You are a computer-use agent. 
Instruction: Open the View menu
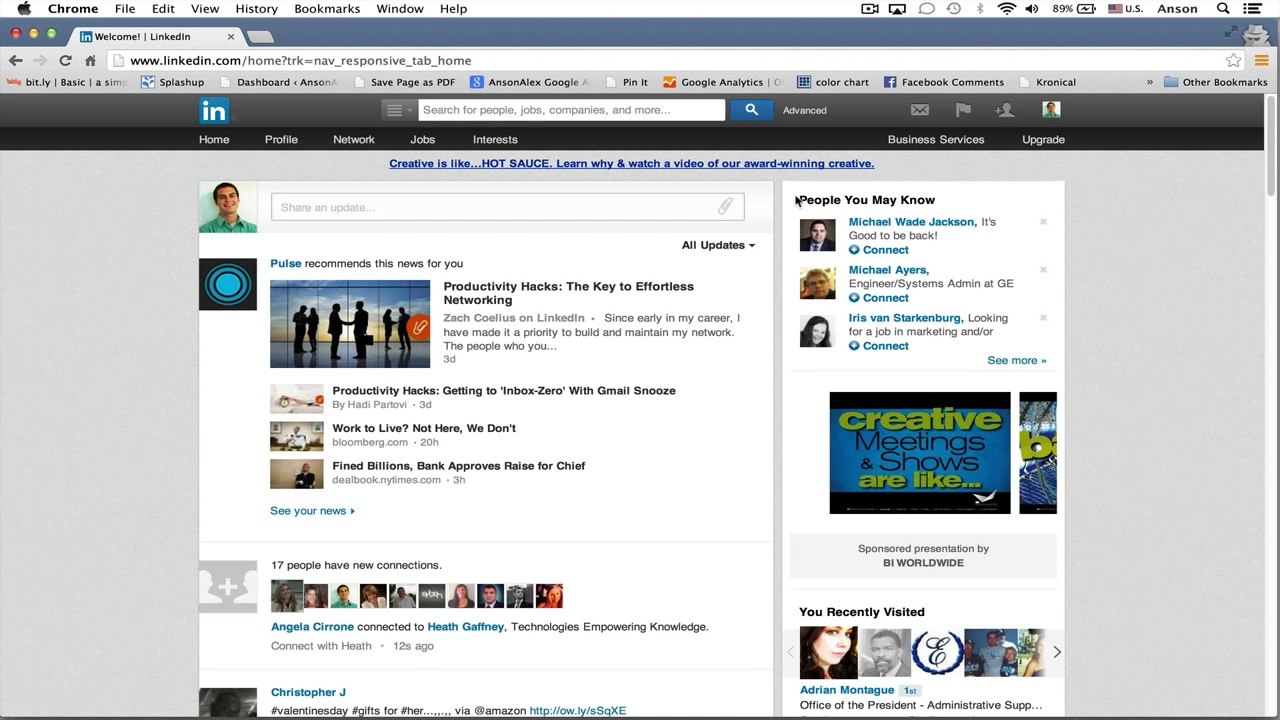click(205, 9)
